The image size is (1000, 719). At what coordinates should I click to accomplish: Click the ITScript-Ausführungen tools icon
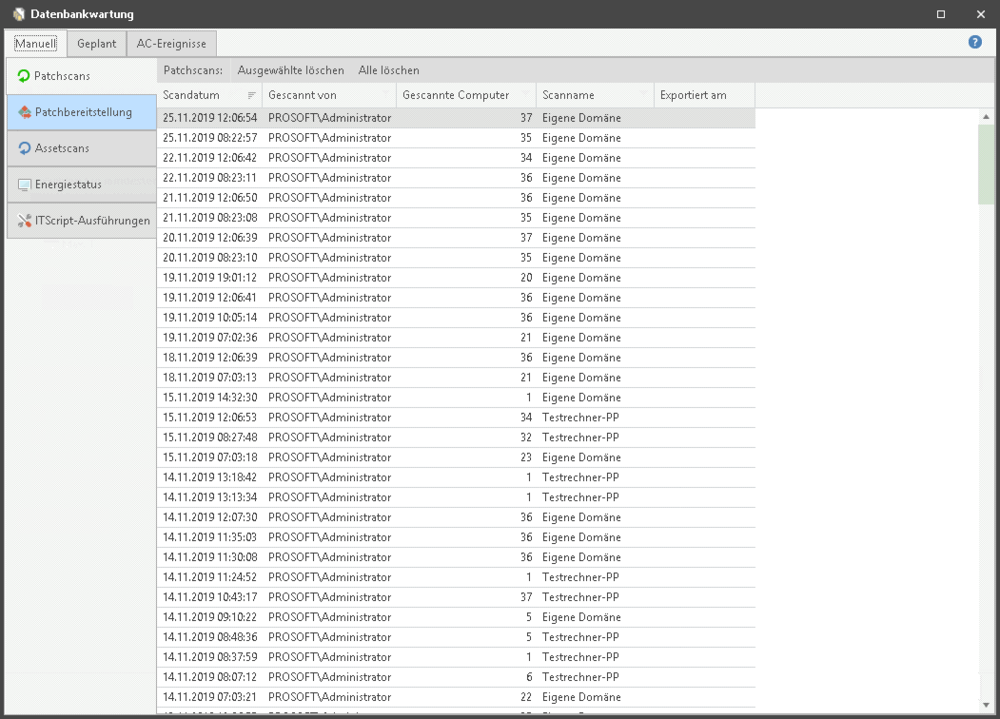(24, 221)
